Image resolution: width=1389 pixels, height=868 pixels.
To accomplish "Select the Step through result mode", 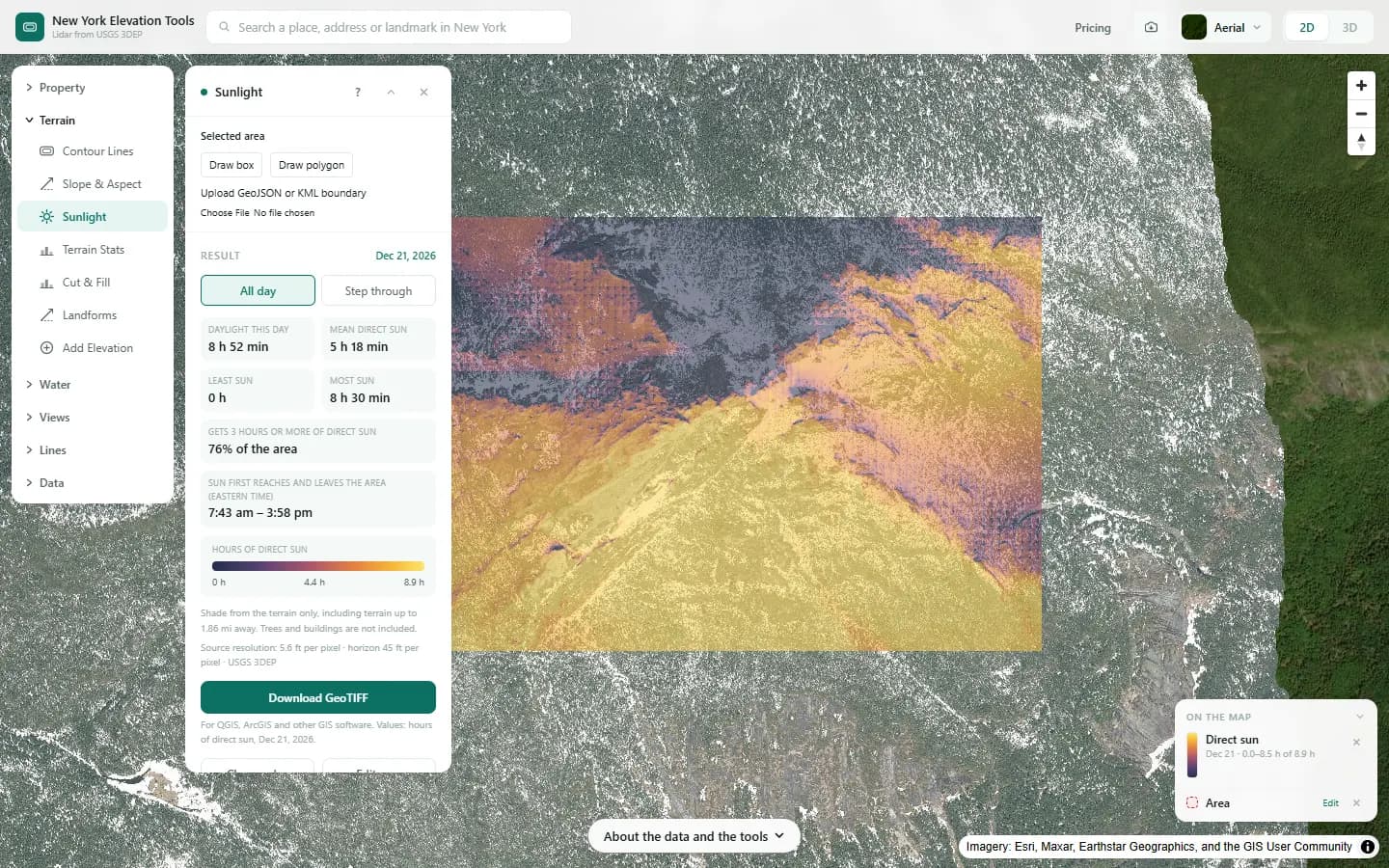I will 378,290.
